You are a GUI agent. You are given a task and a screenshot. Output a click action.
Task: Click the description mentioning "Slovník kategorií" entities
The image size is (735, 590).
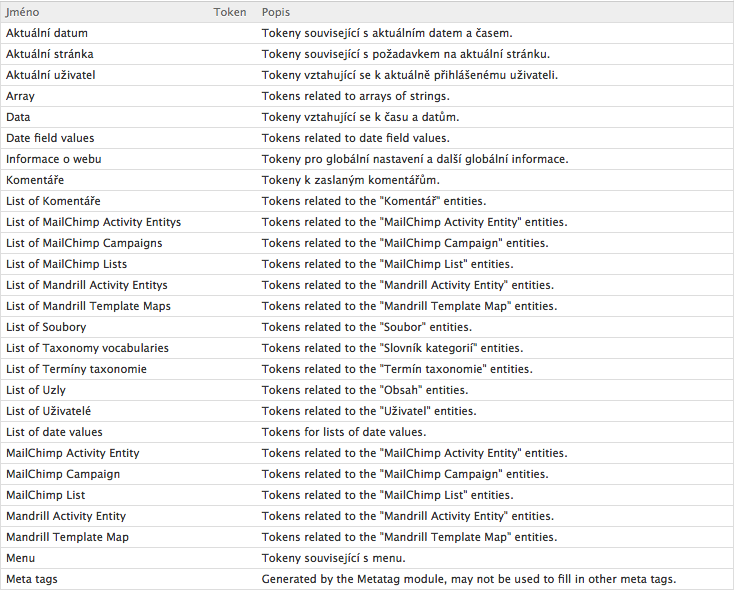392,348
